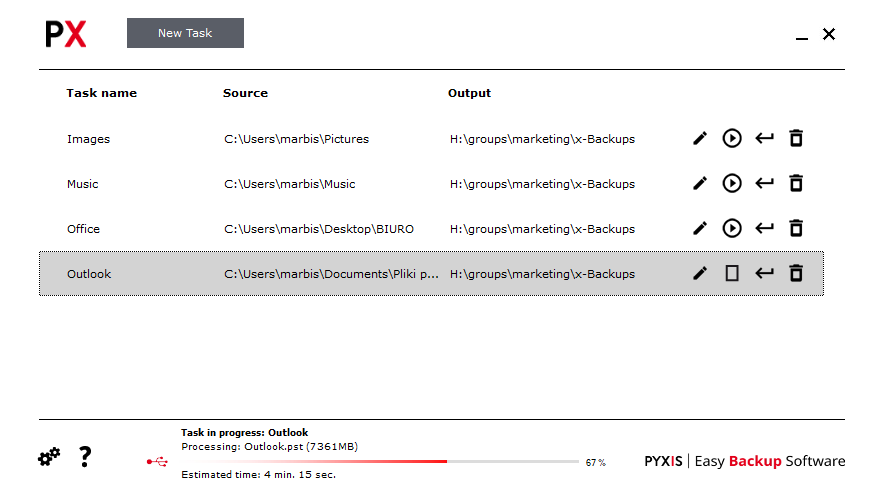
Task: Minimize the Pyxis backup window
Action: pos(802,36)
